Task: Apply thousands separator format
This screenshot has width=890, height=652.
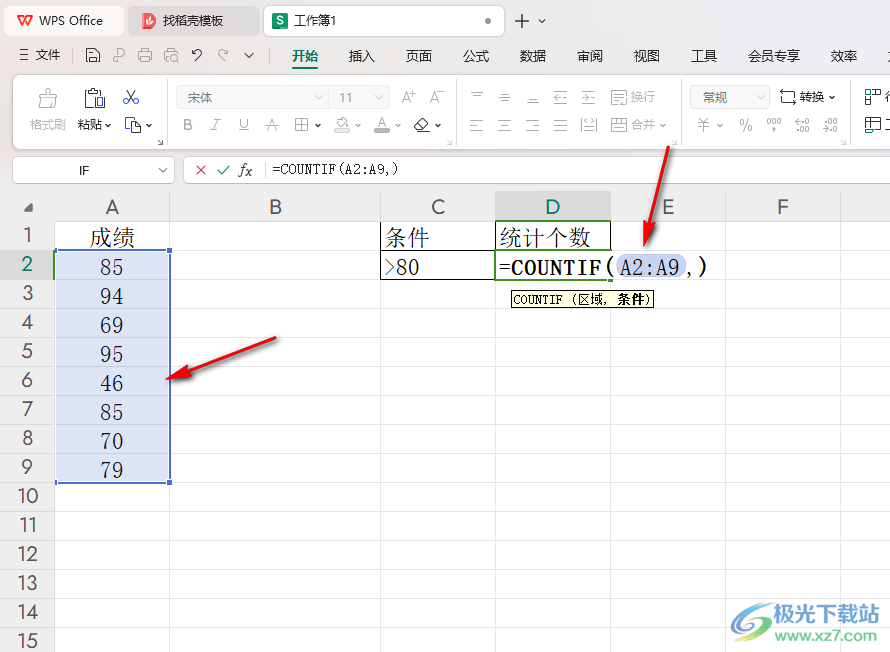Action: [x=774, y=124]
